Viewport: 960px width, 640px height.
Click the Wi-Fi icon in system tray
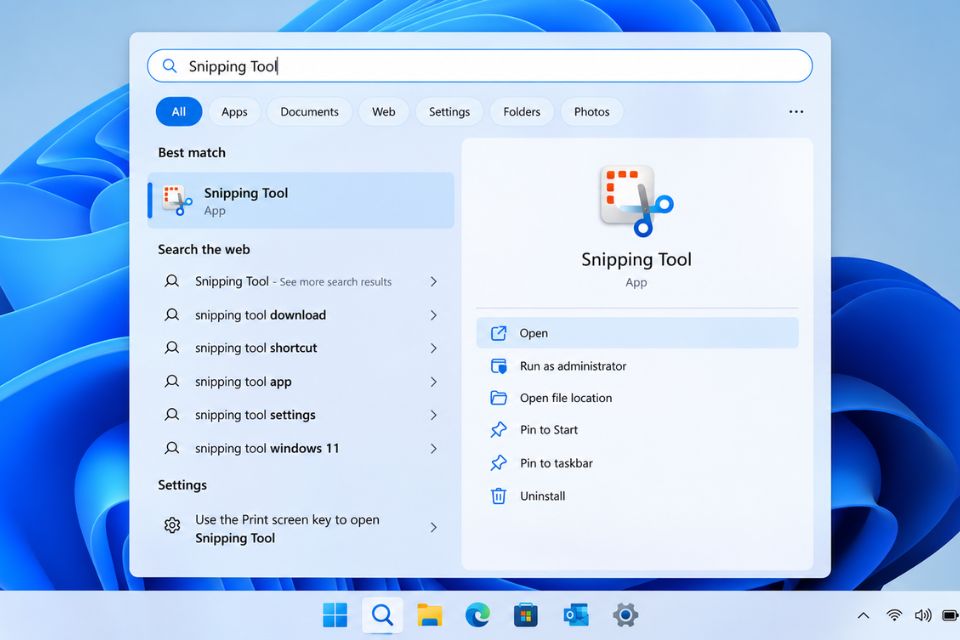point(894,615)
